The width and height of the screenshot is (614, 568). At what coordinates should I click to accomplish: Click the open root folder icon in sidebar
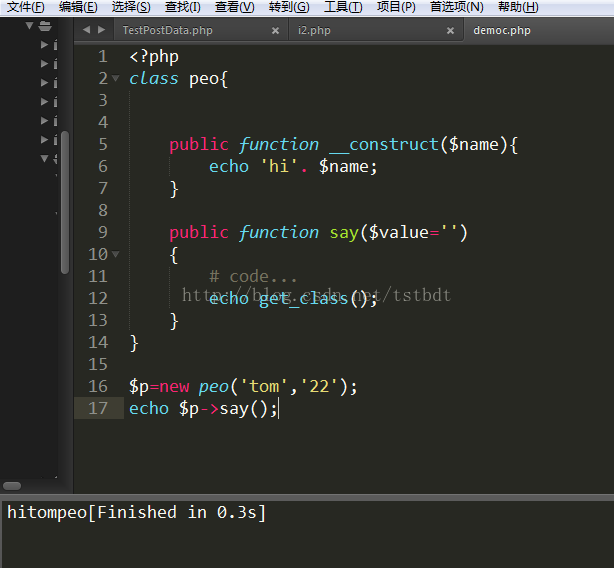(x=45, y=26)
